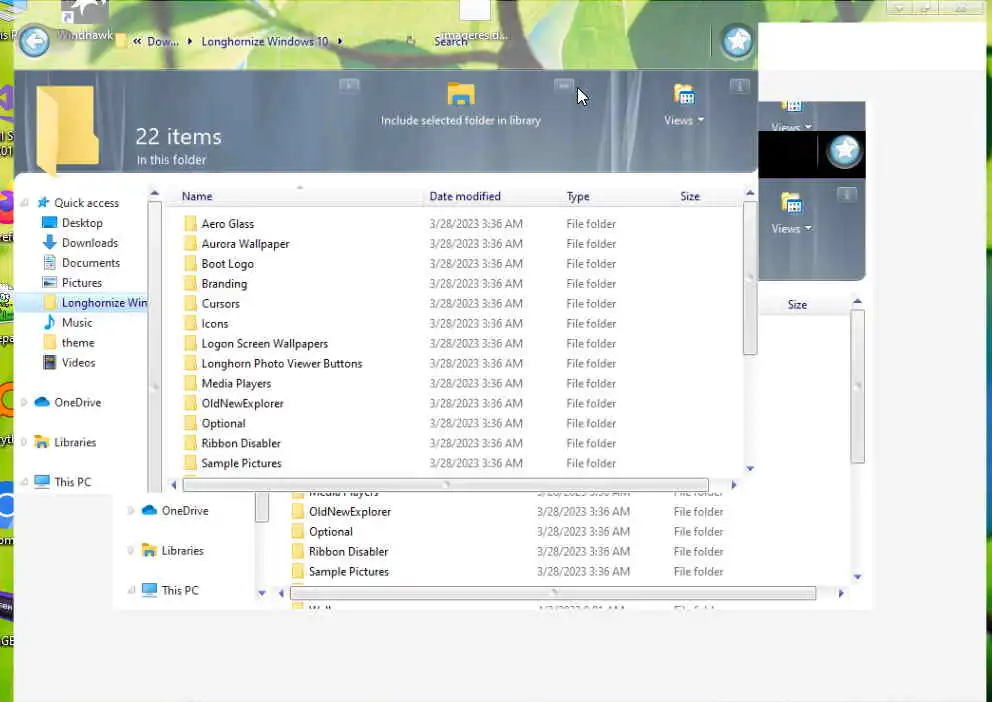Select Optional folder icon in front window

pyautogui.click(x=190, y=423)
